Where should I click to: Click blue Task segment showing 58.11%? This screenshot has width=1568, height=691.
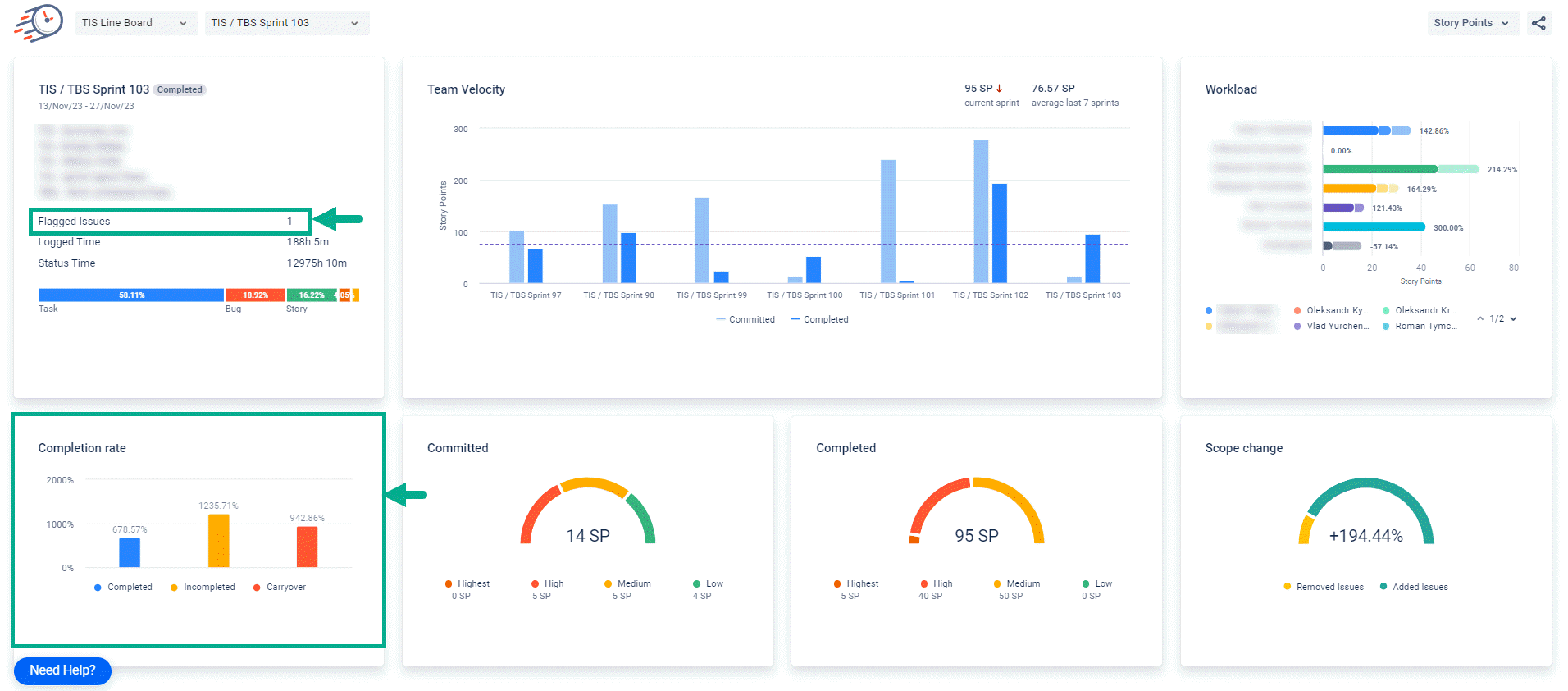131,295
